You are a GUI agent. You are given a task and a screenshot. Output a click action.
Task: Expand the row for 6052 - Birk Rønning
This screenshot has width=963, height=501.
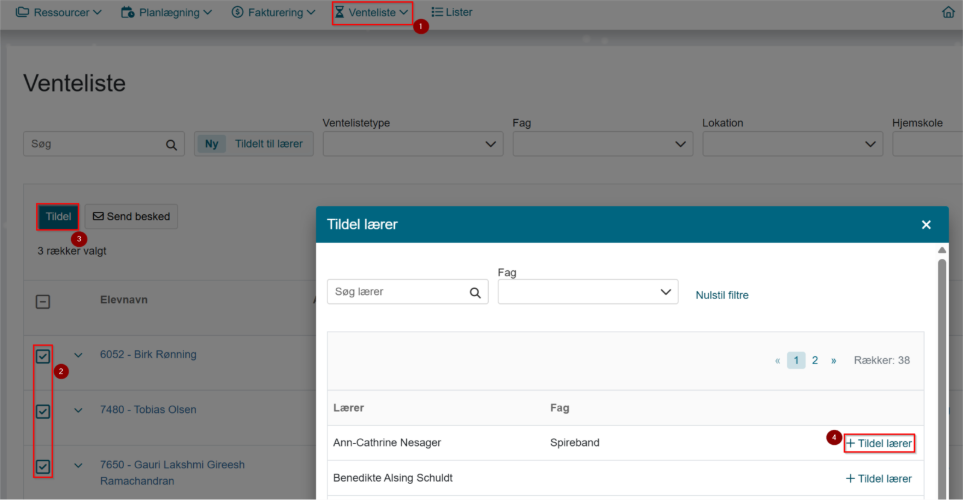[x=78, y=355]
